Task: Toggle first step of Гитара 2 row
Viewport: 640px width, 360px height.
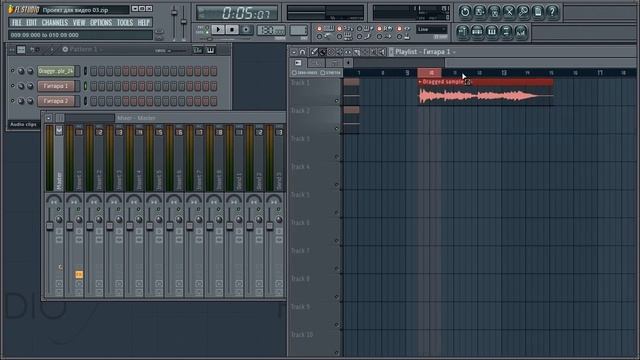Action: click(93, 101)
